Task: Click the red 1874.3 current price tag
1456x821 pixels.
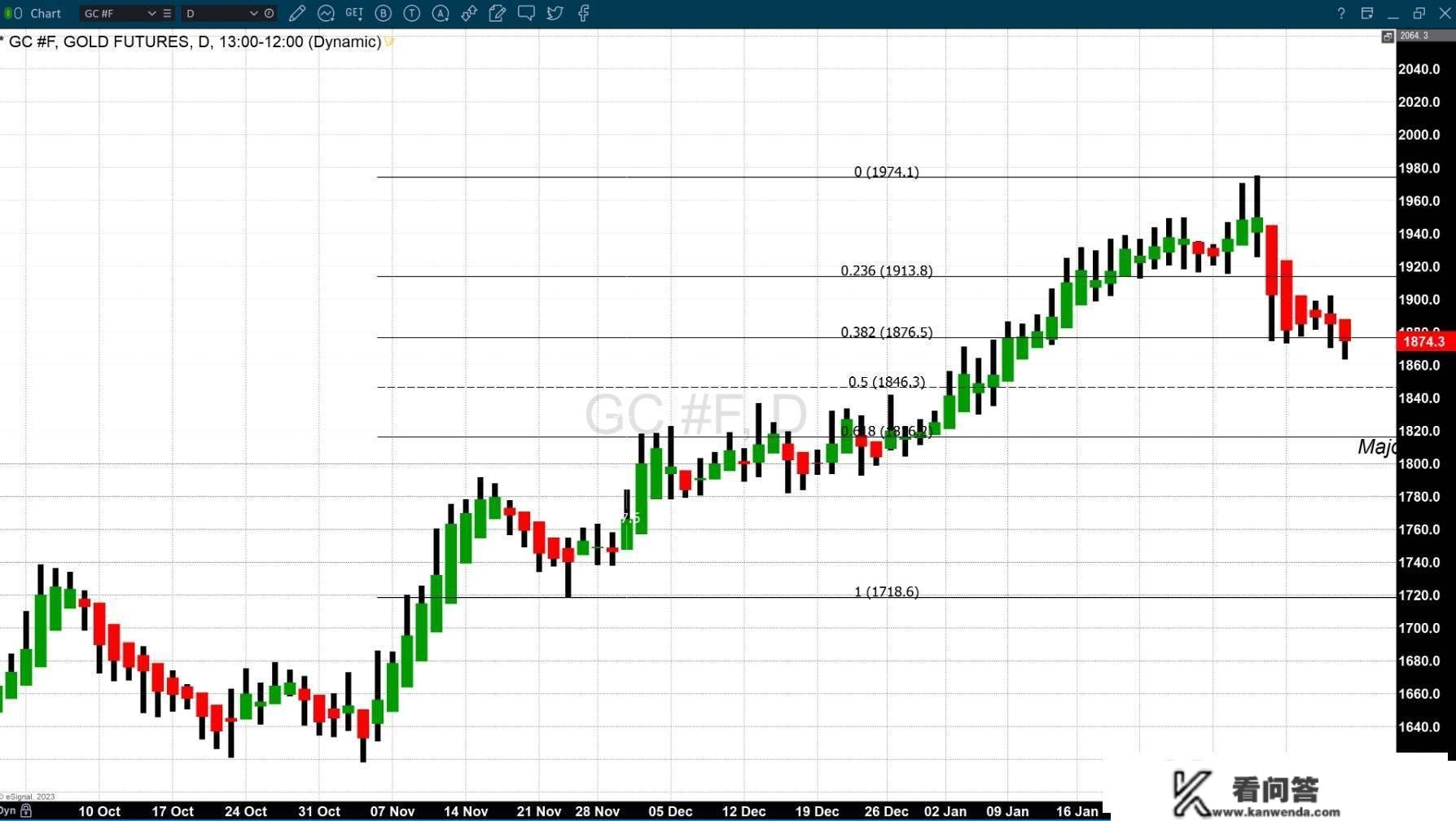Action: pyautogui.click(x=1425, y=341)
